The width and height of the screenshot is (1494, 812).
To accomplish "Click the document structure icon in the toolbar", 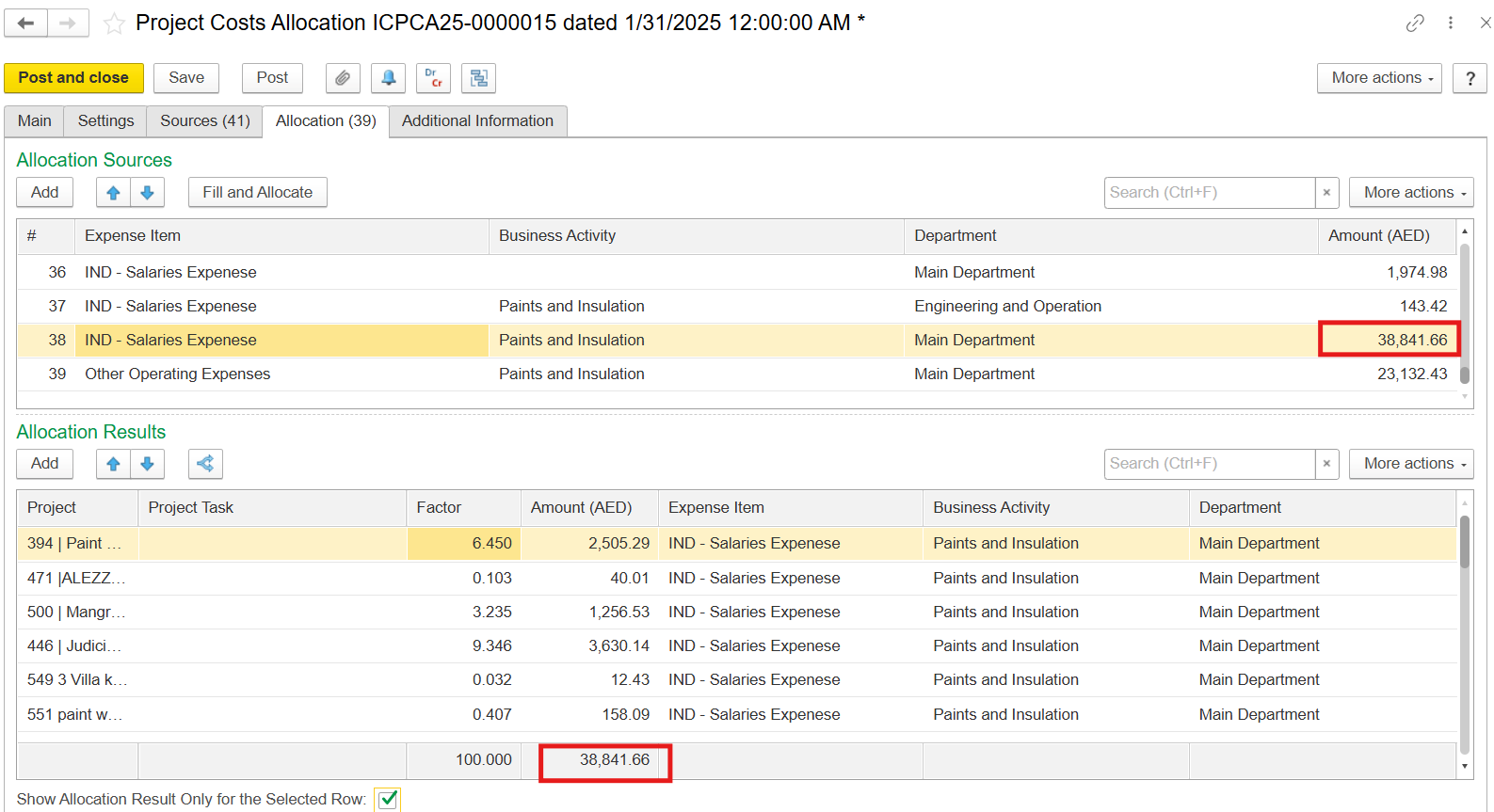I will pyautogui.click(x=478, y=78).
